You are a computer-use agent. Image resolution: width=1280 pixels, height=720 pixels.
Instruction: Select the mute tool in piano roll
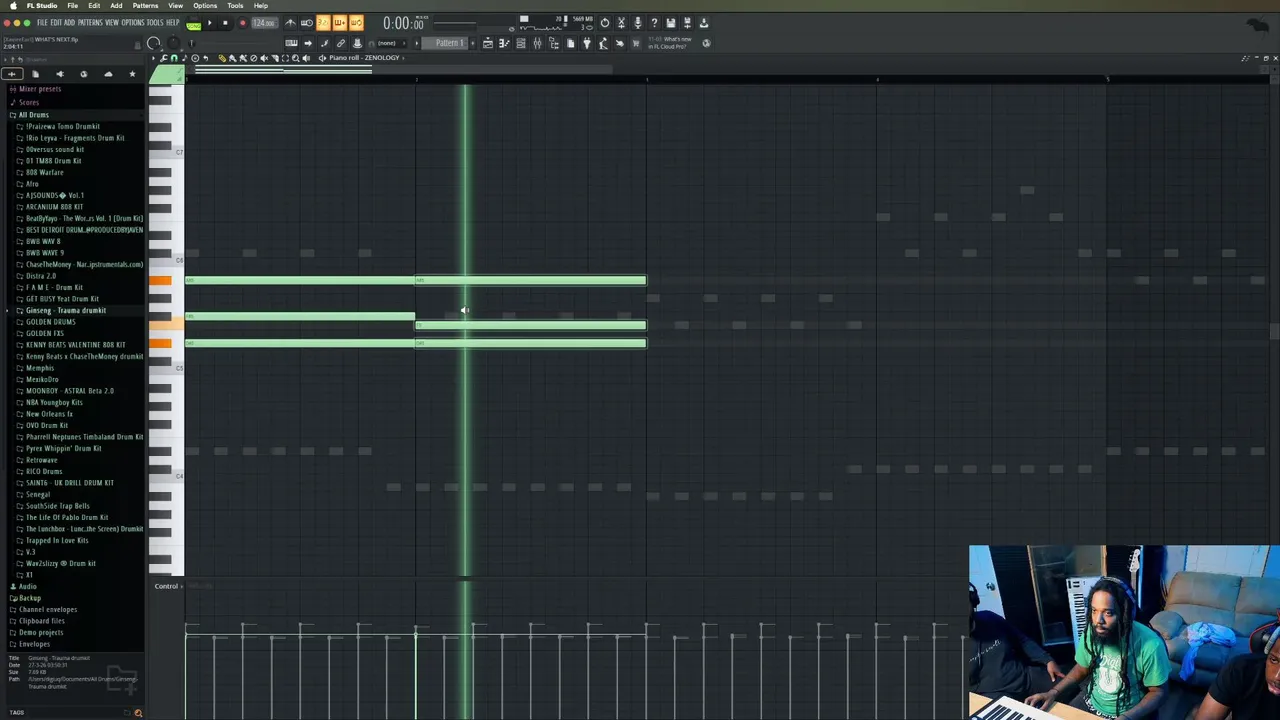[264, 58]
